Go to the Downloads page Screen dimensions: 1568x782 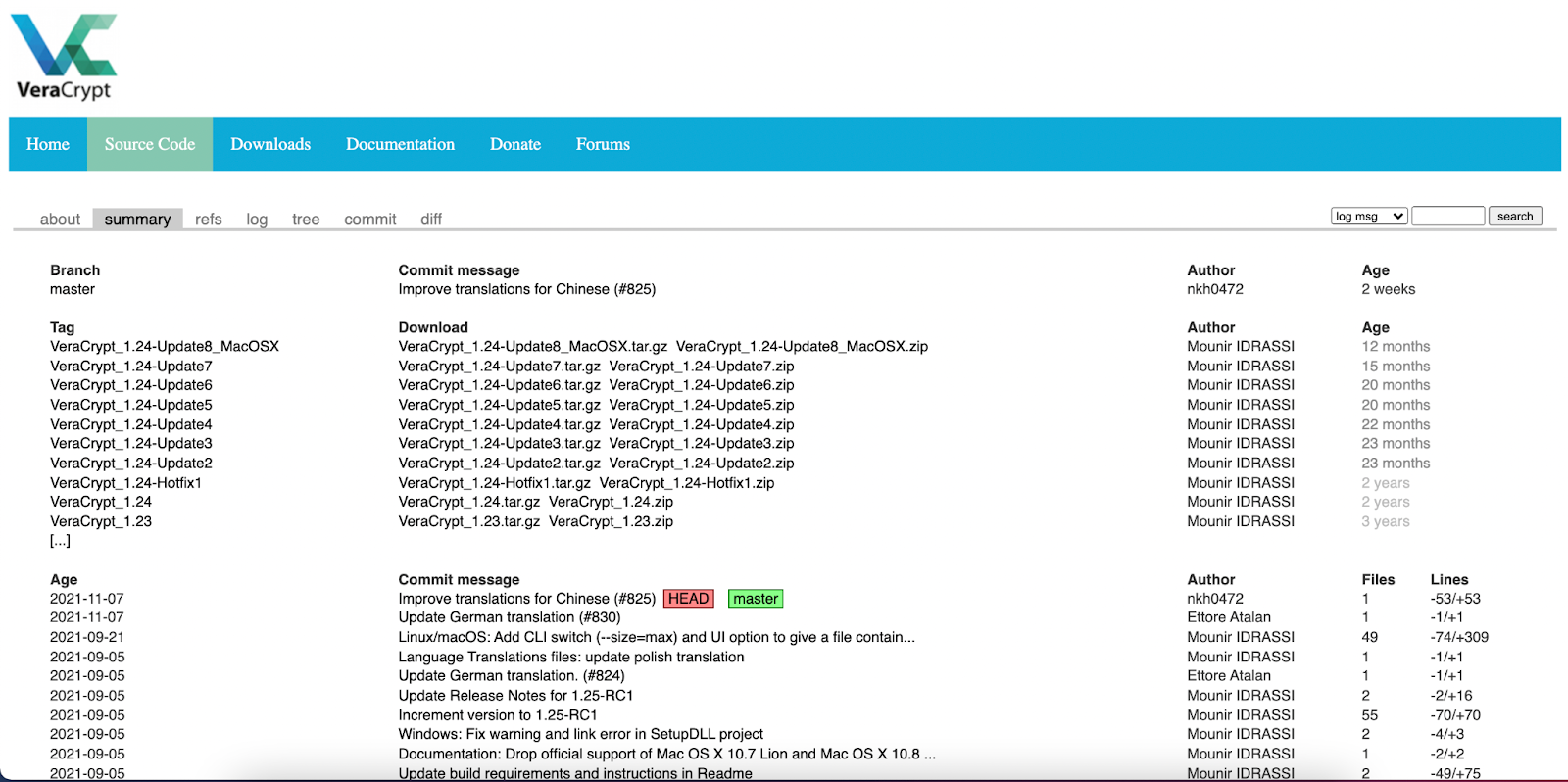(x=270, y=144)
